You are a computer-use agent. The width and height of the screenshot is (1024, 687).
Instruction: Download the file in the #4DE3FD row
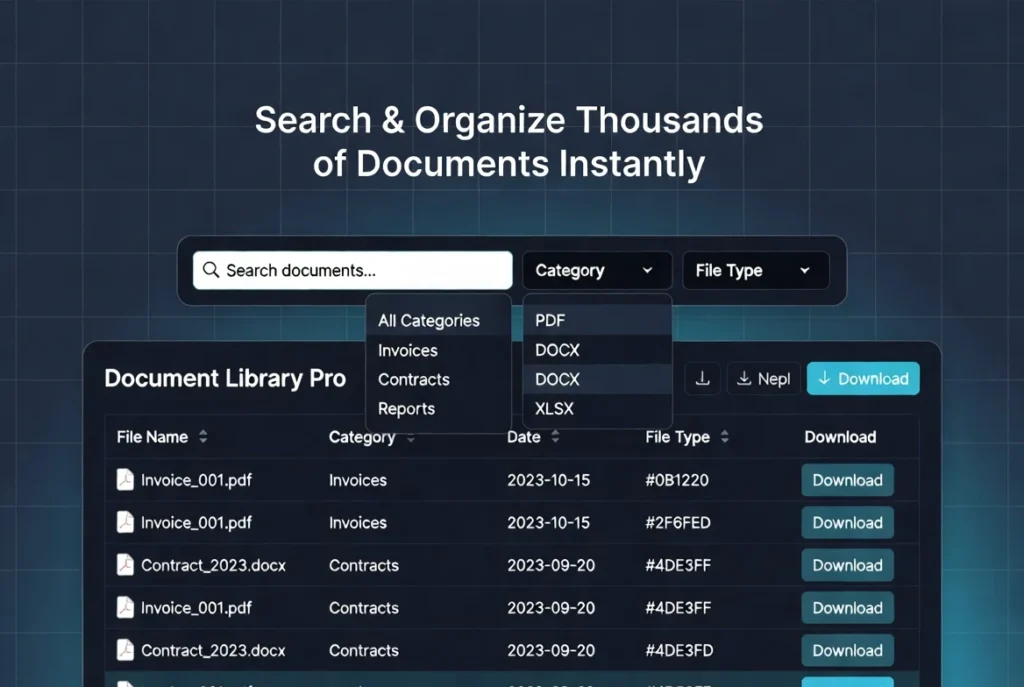[x=847, y=651]
